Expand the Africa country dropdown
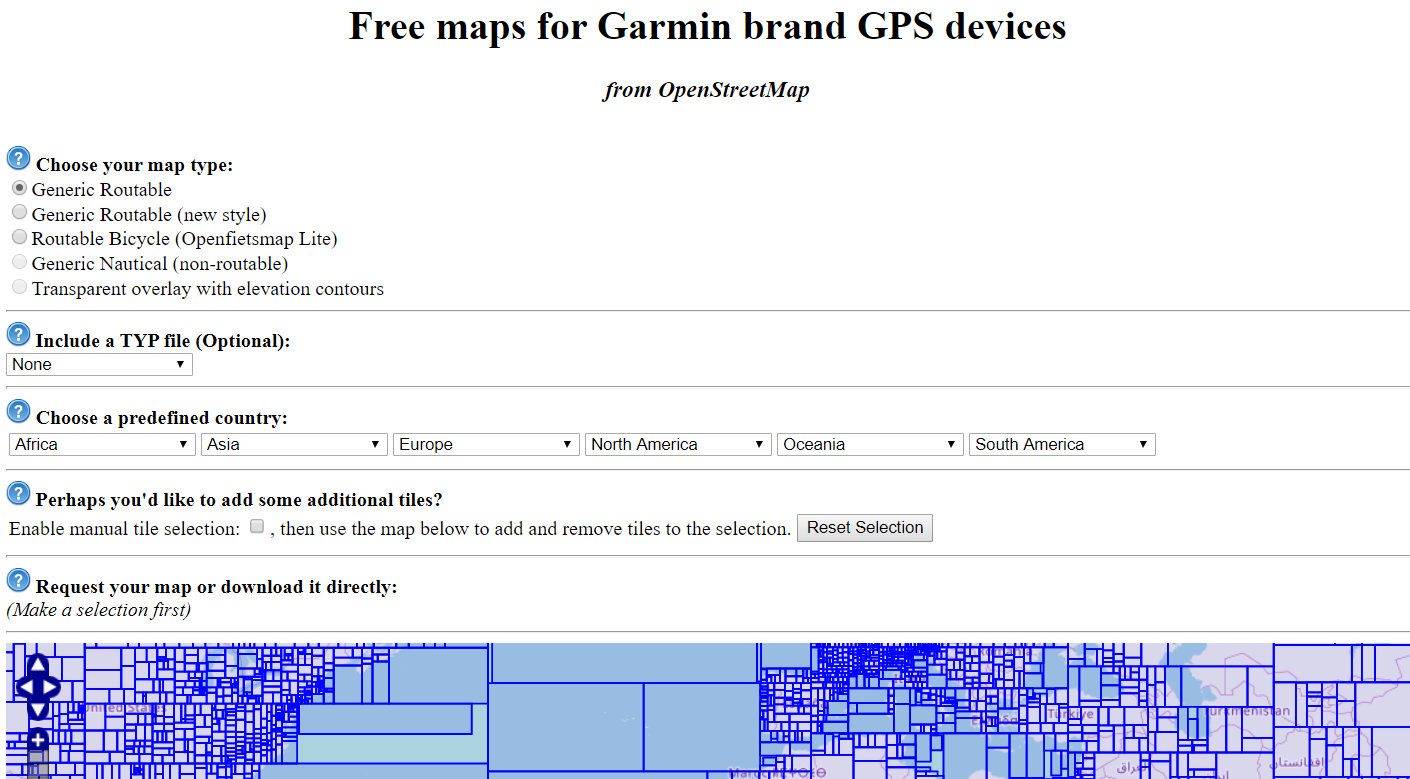Screen dimensions: 1410x779 (x=101, y=444)
